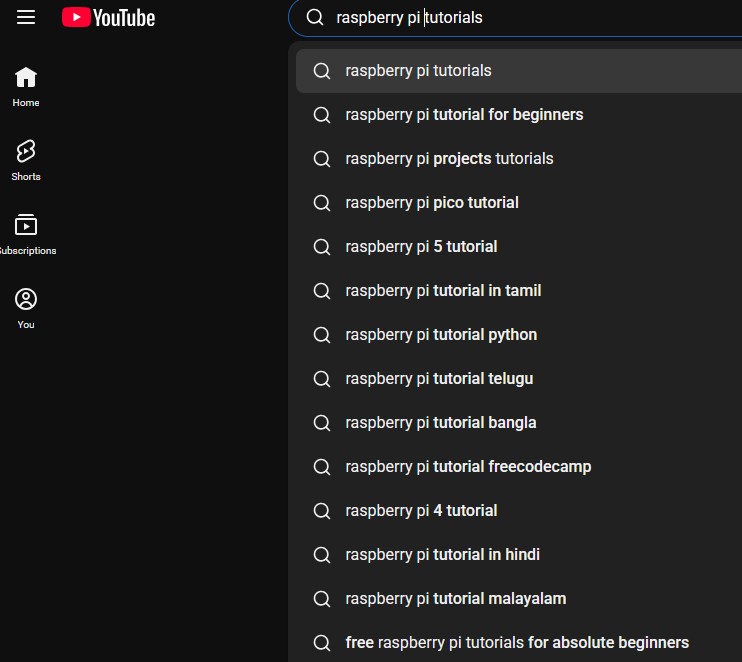The height and width of the screenshot is (662, 742).
Task: Select "free raspberry pi tutorials for absolute beginners"
Action: point(519,642)
